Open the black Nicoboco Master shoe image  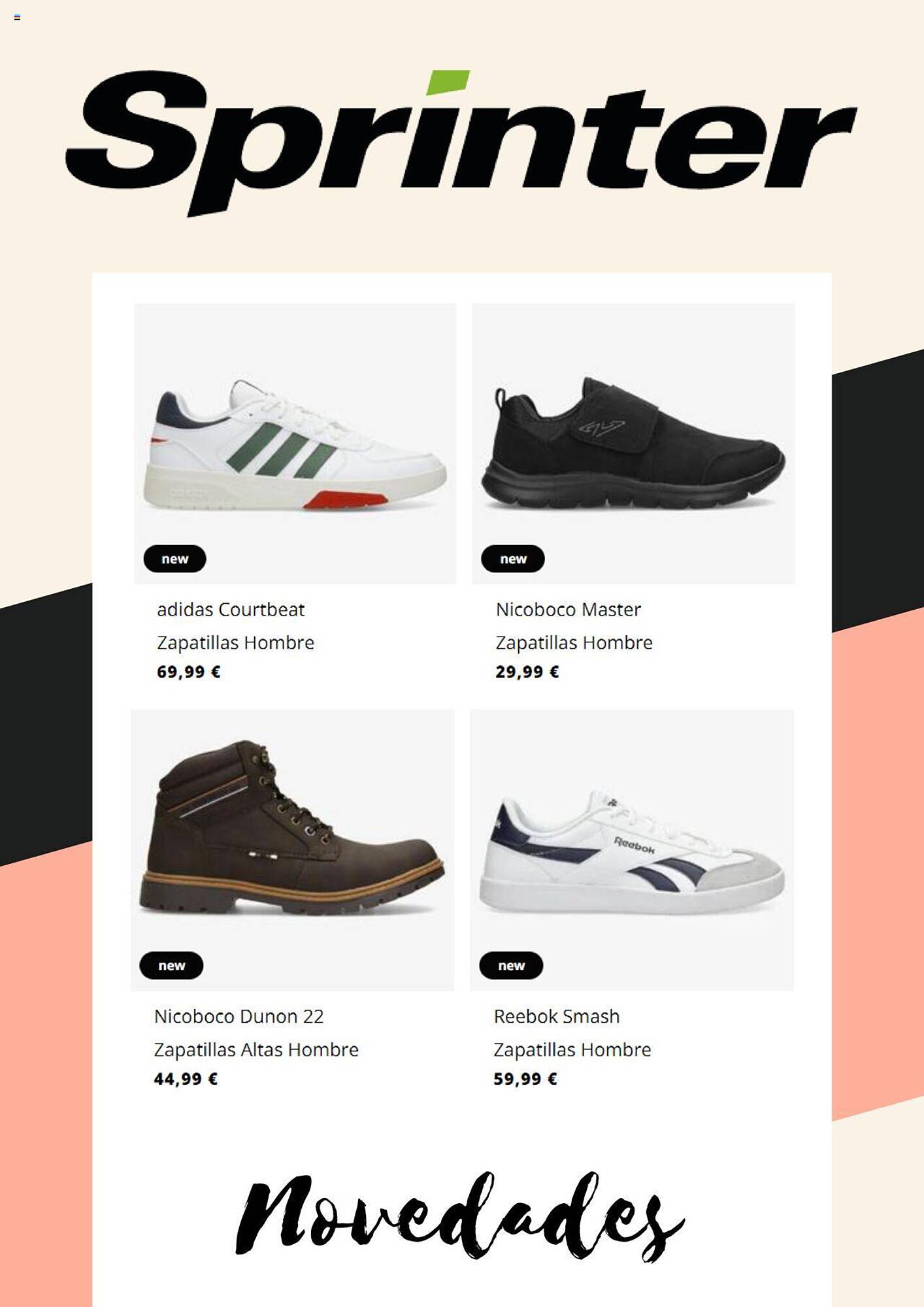pos(633,444)
